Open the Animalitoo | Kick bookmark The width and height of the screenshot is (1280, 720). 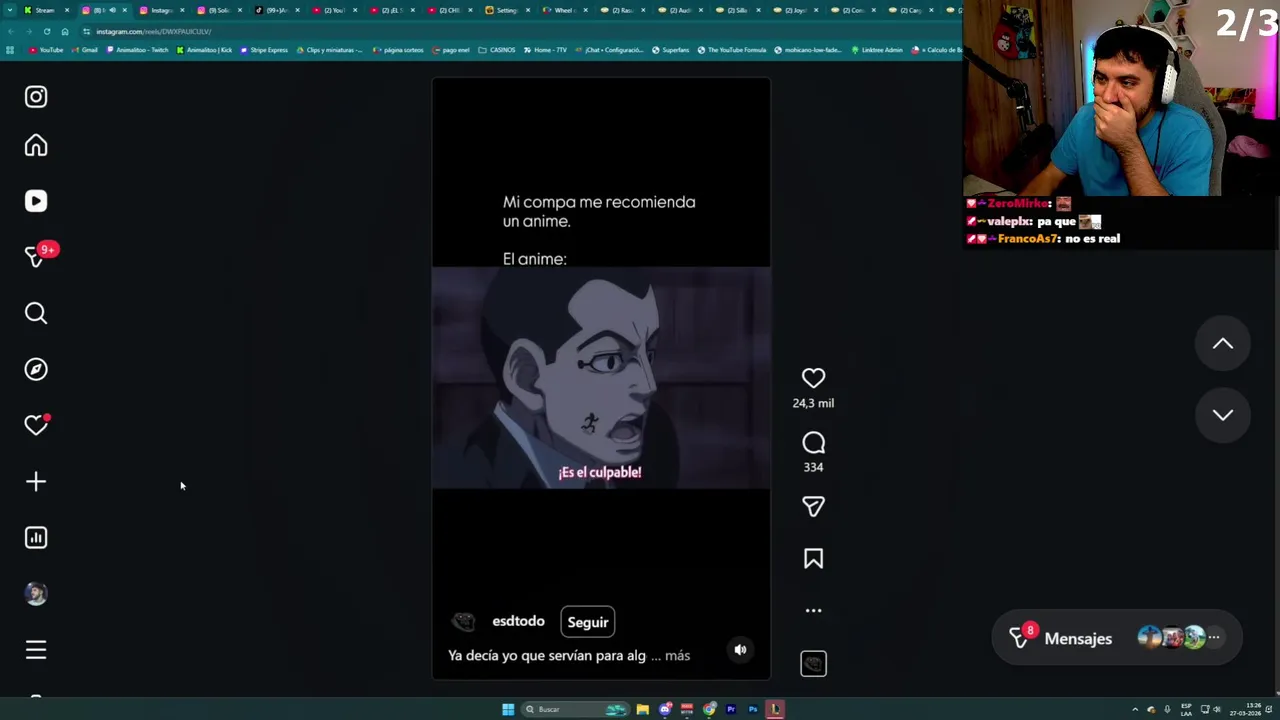point(204,50)
